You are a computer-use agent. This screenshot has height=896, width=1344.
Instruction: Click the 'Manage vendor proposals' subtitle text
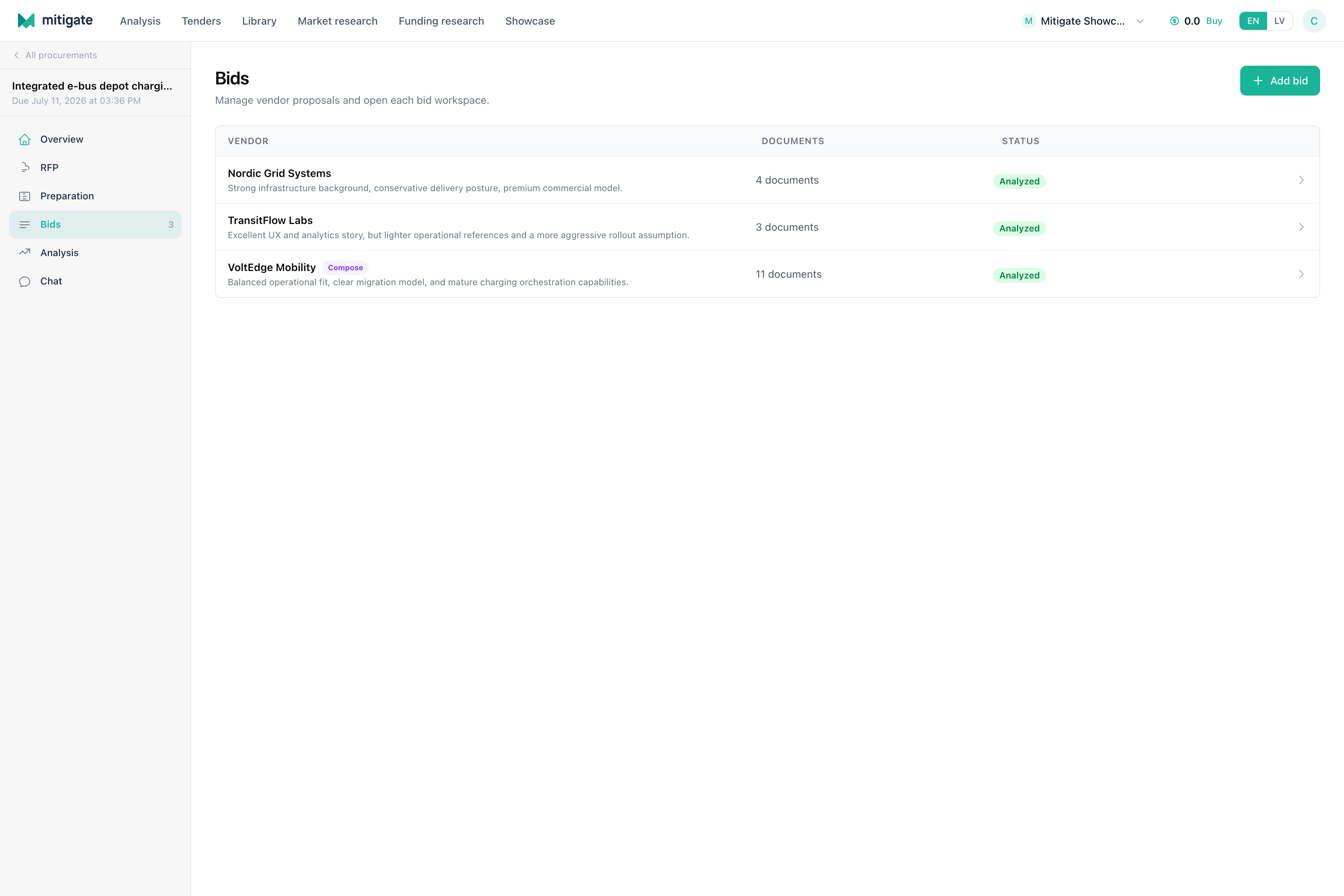point(351,100)
